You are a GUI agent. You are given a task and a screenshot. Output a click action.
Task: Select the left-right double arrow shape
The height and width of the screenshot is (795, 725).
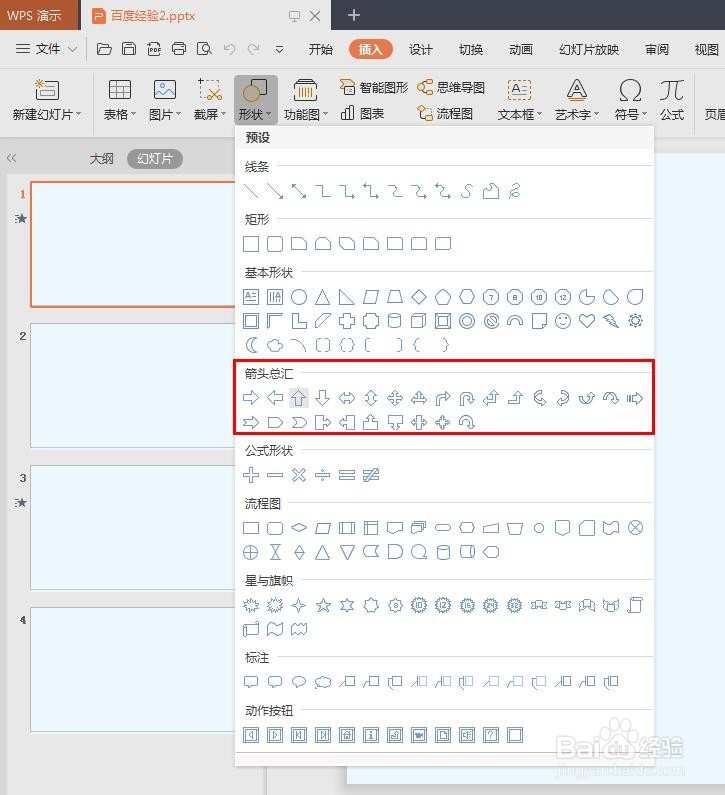(347, 398)
